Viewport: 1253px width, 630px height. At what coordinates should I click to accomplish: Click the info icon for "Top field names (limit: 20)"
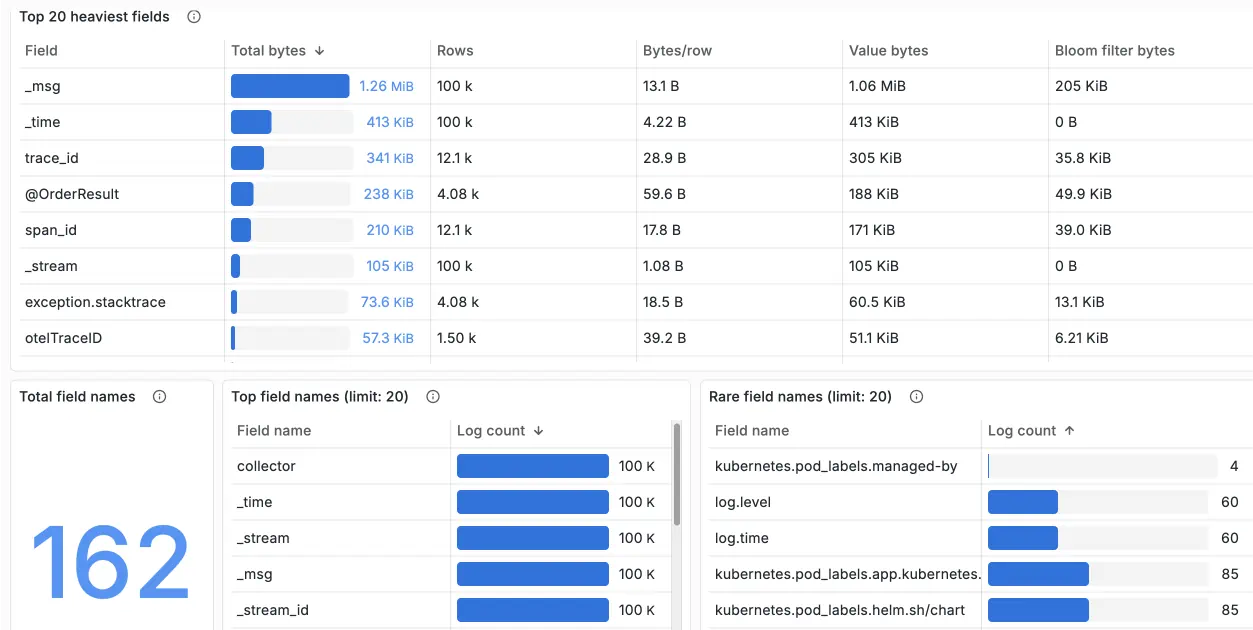(432, 396)
